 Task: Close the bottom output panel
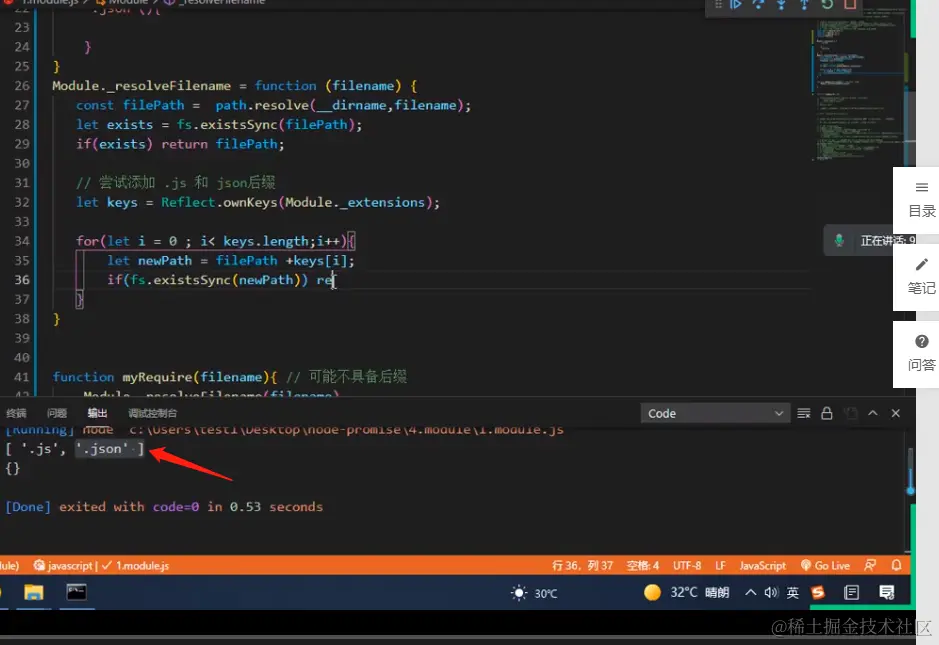896,413
